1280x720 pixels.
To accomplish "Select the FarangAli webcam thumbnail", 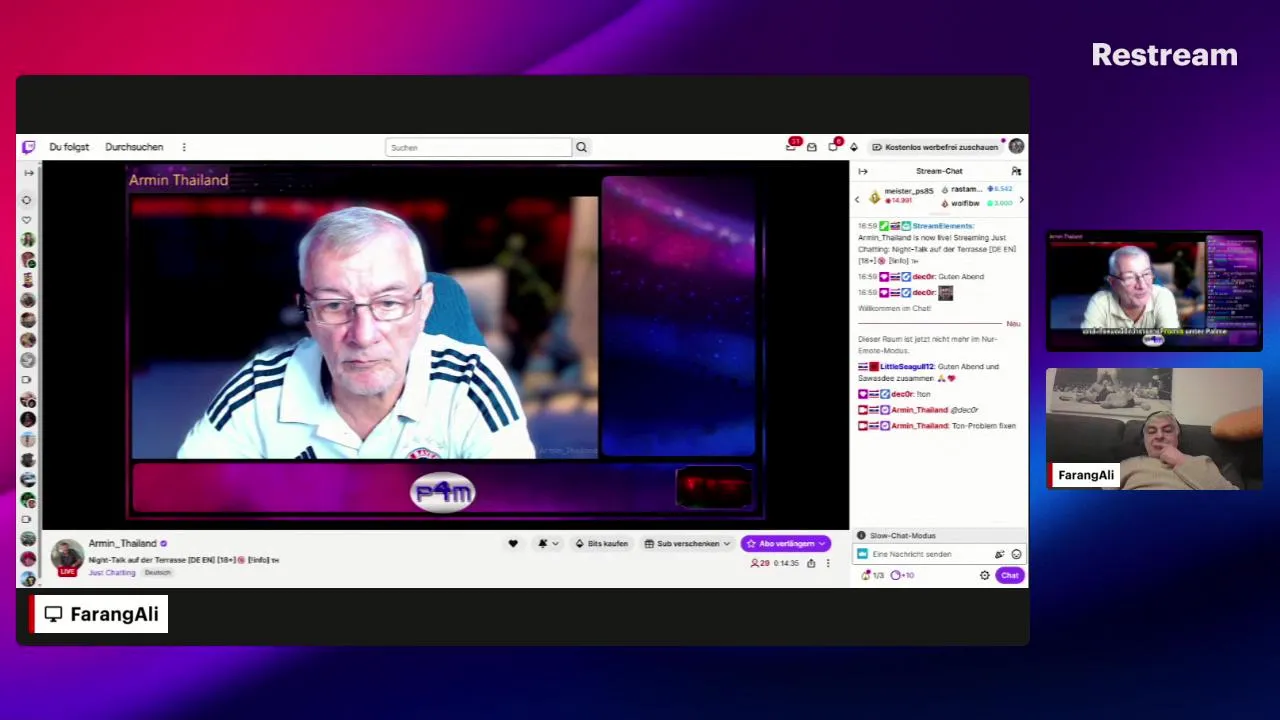I will pos(1154,429).
